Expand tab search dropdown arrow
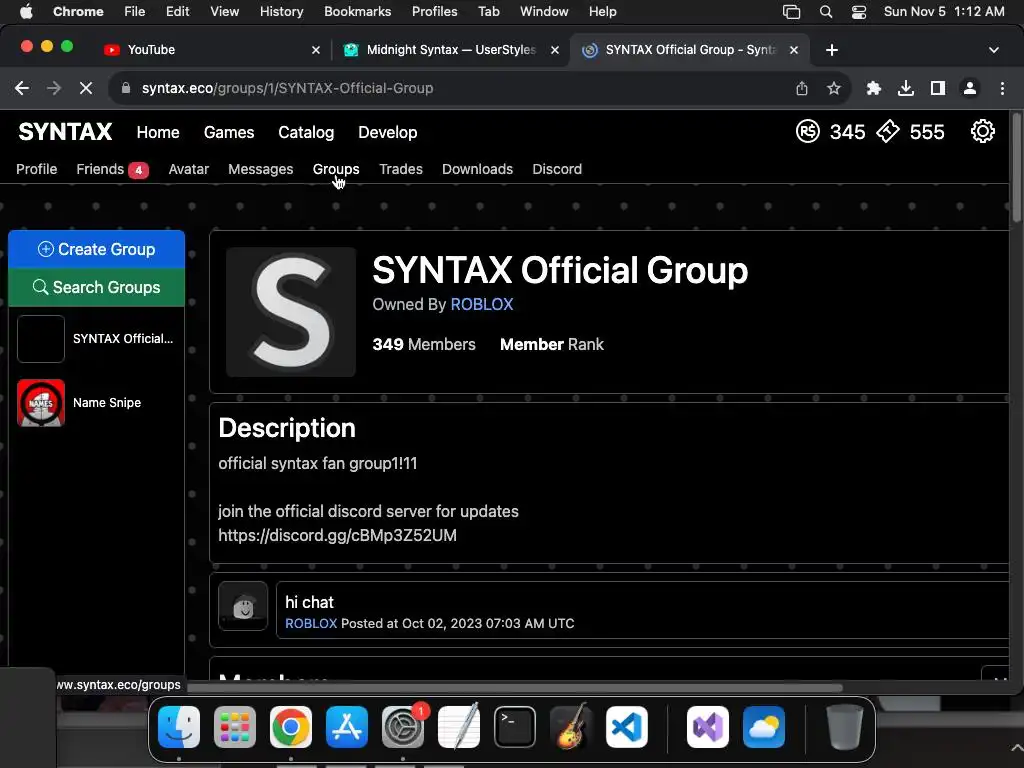 [x=993, y=50]
